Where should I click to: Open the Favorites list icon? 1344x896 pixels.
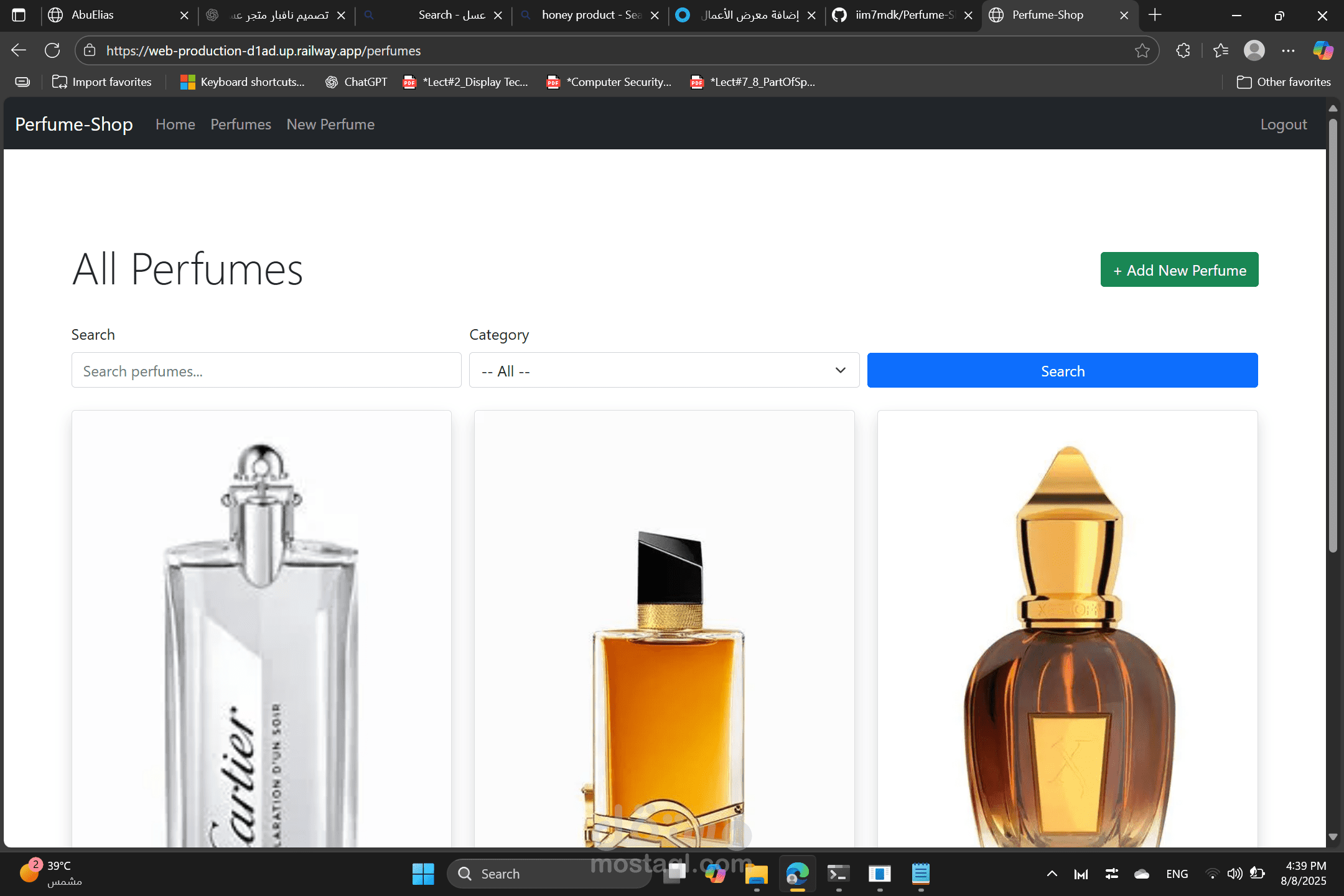[x=1221, y=50]
